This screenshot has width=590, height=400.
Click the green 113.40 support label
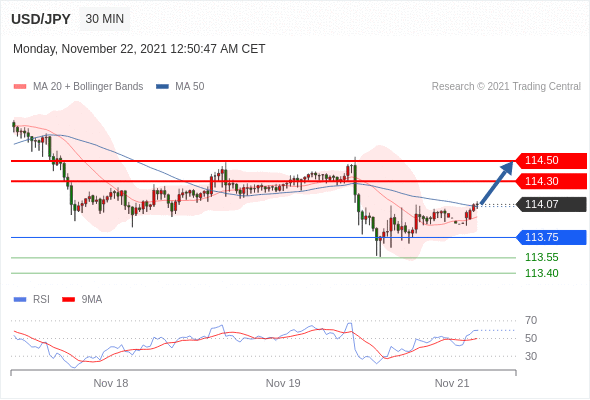pos(542,273)
